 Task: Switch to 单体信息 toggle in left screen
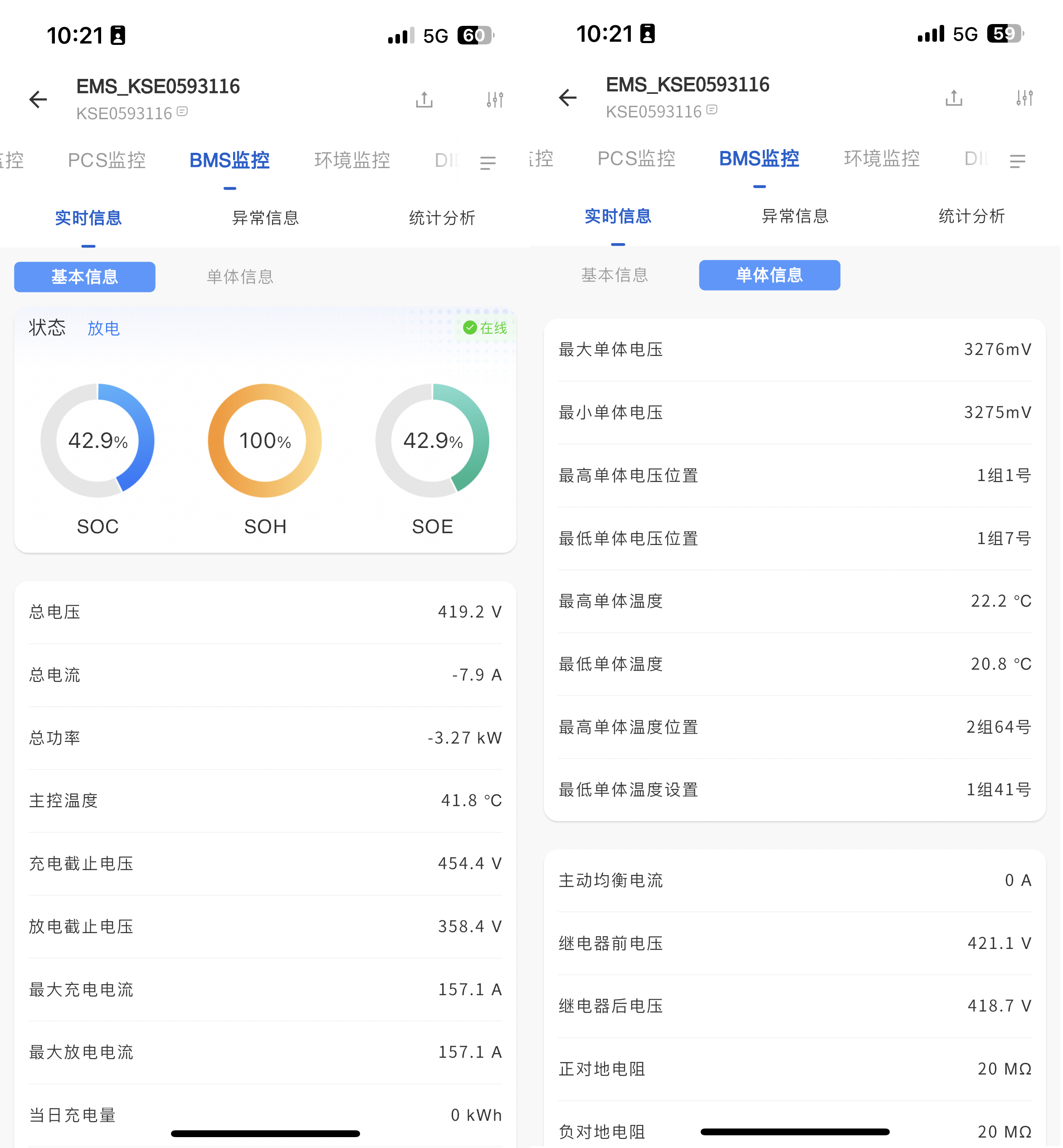(x=240, y=277)
